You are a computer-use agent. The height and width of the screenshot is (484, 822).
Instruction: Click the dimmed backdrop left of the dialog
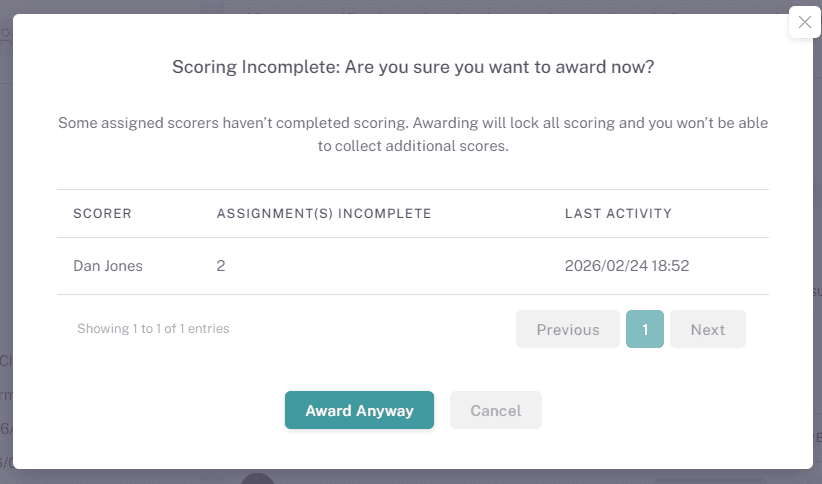click(6, 250)
